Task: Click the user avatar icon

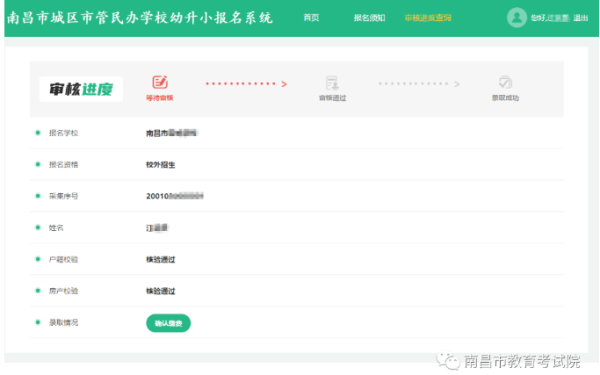Action: point(517,18)
